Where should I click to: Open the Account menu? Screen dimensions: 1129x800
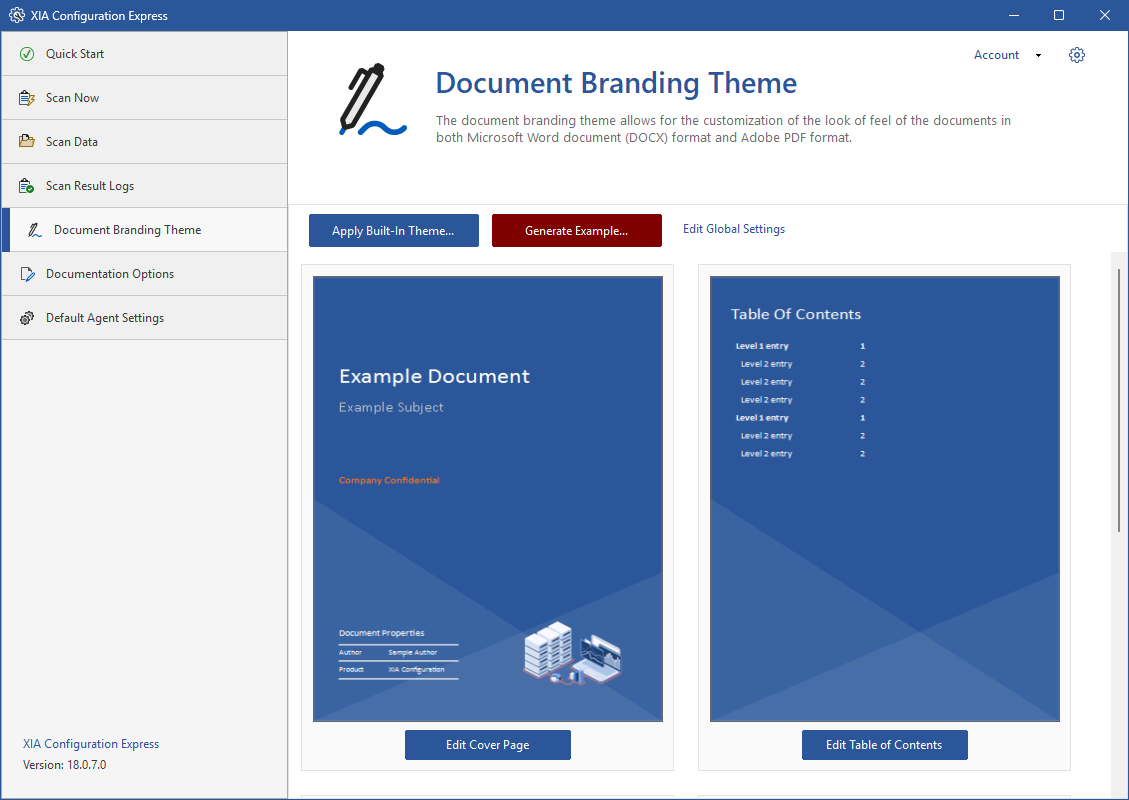996,55
